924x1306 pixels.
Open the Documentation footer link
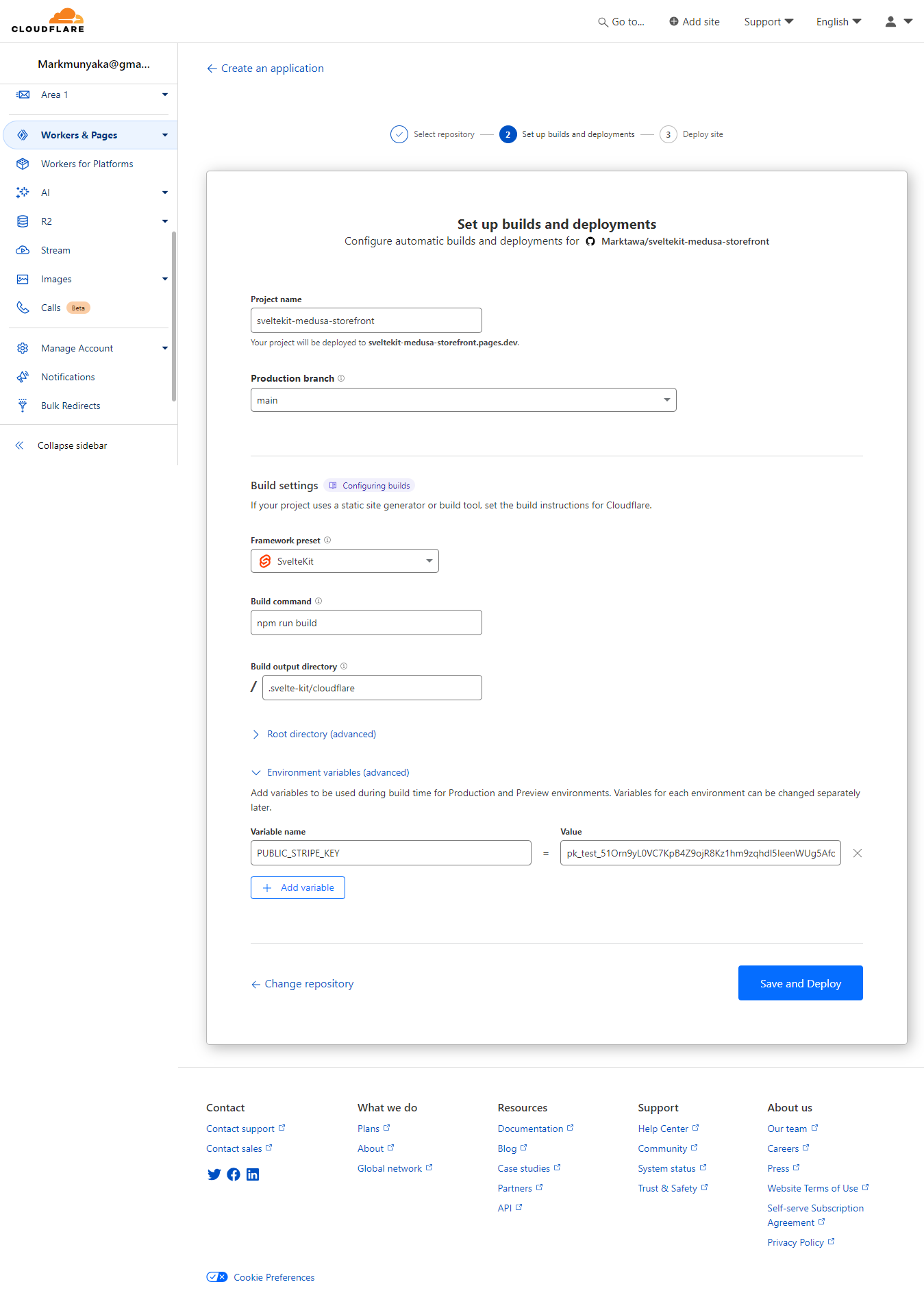click(x=536, y=1129)
